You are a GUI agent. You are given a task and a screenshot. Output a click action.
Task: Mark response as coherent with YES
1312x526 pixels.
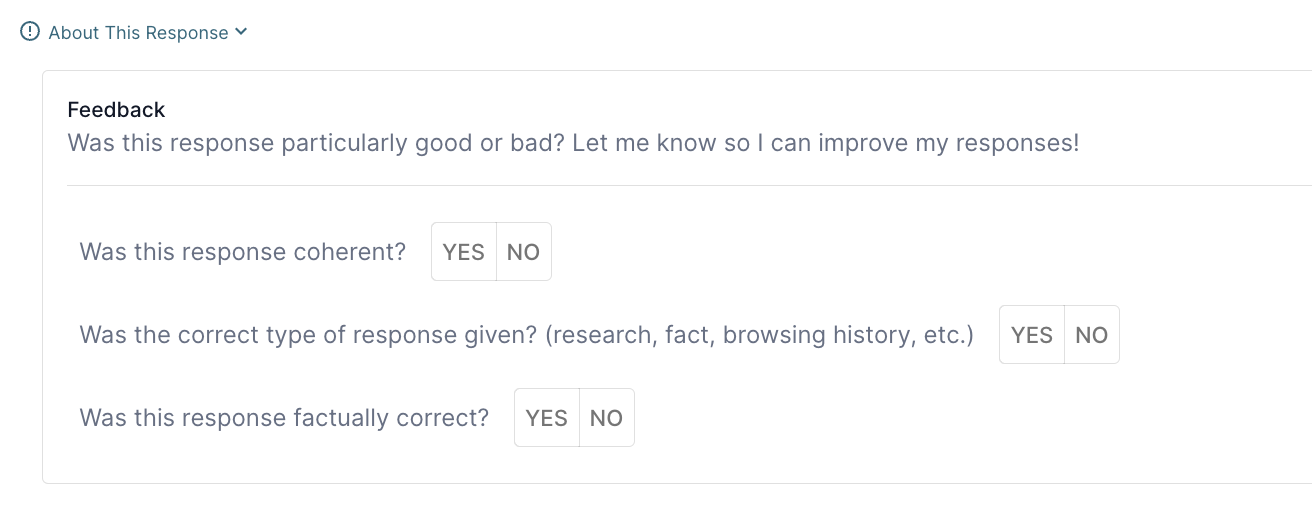coord(463,252)
